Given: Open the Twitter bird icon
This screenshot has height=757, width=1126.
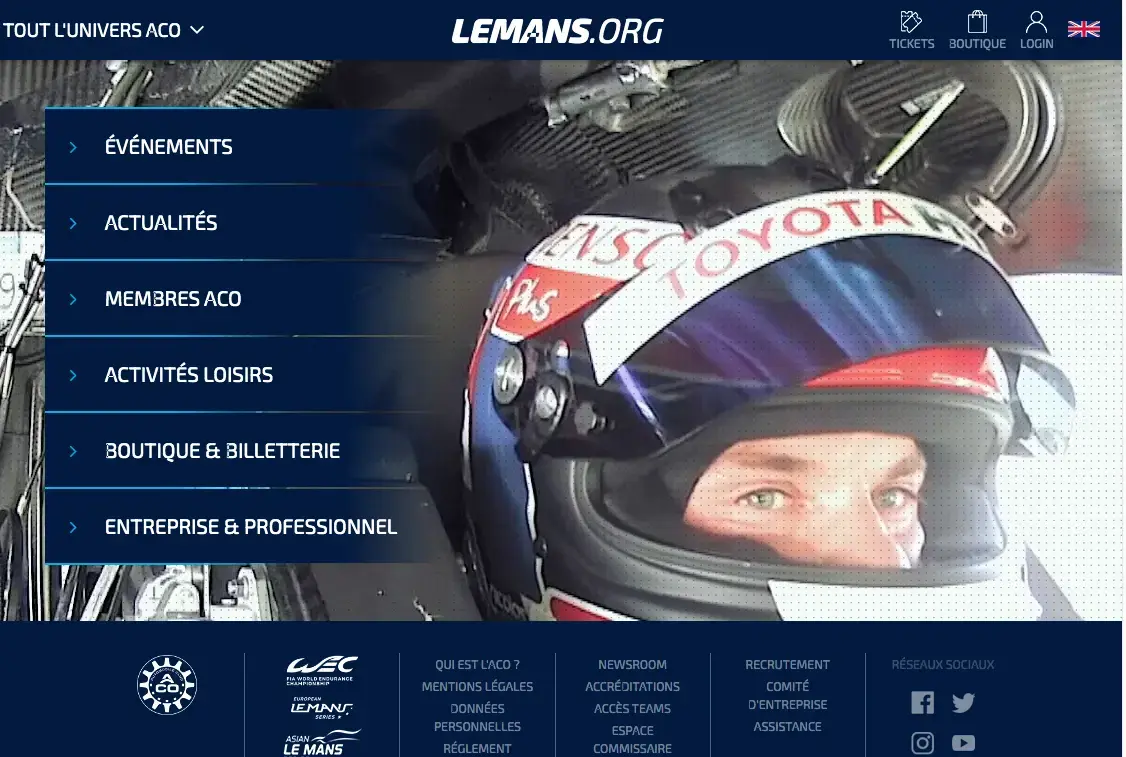Looking at the screenshot, I should click(x=963, y=702).
